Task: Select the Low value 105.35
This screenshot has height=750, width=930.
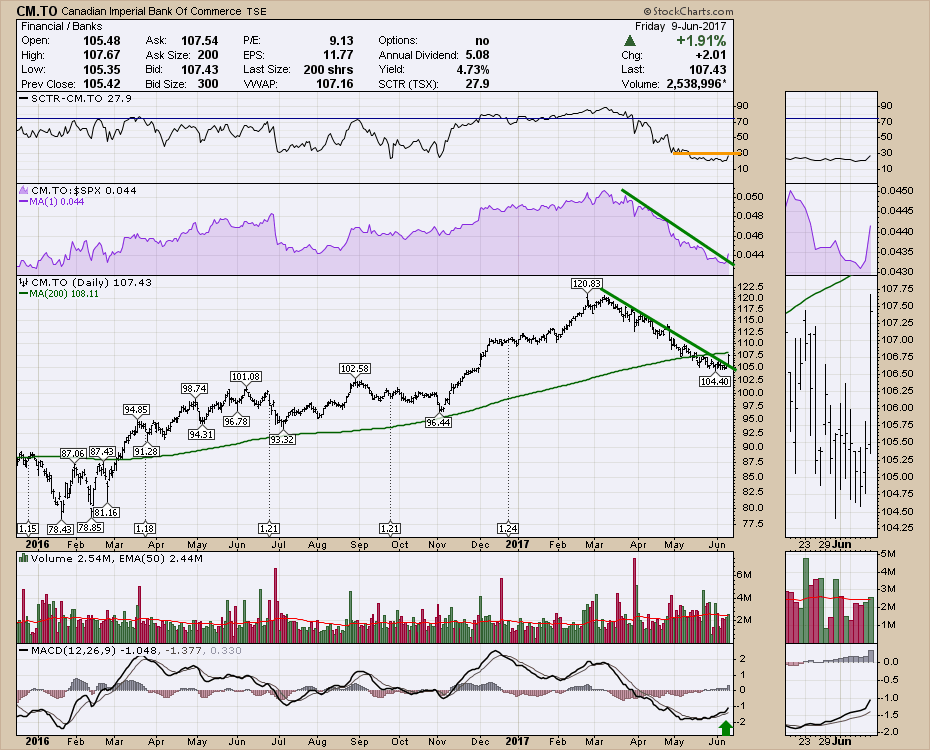Action: click(101, 69)
